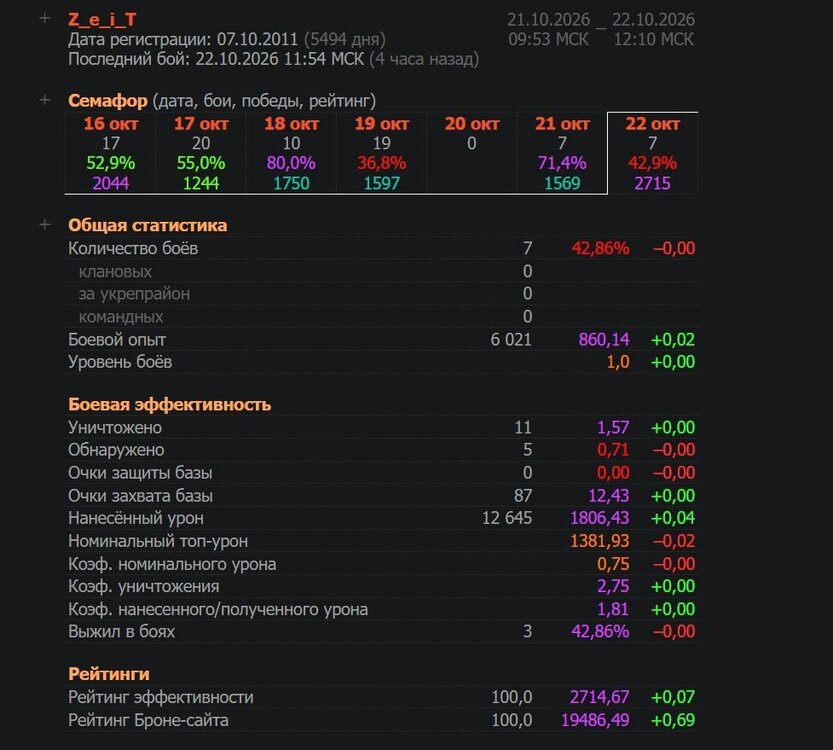Click the 80,0% win rate under 18 окт
This screenshot has width=833, height=750.
[x=291, y=163]
